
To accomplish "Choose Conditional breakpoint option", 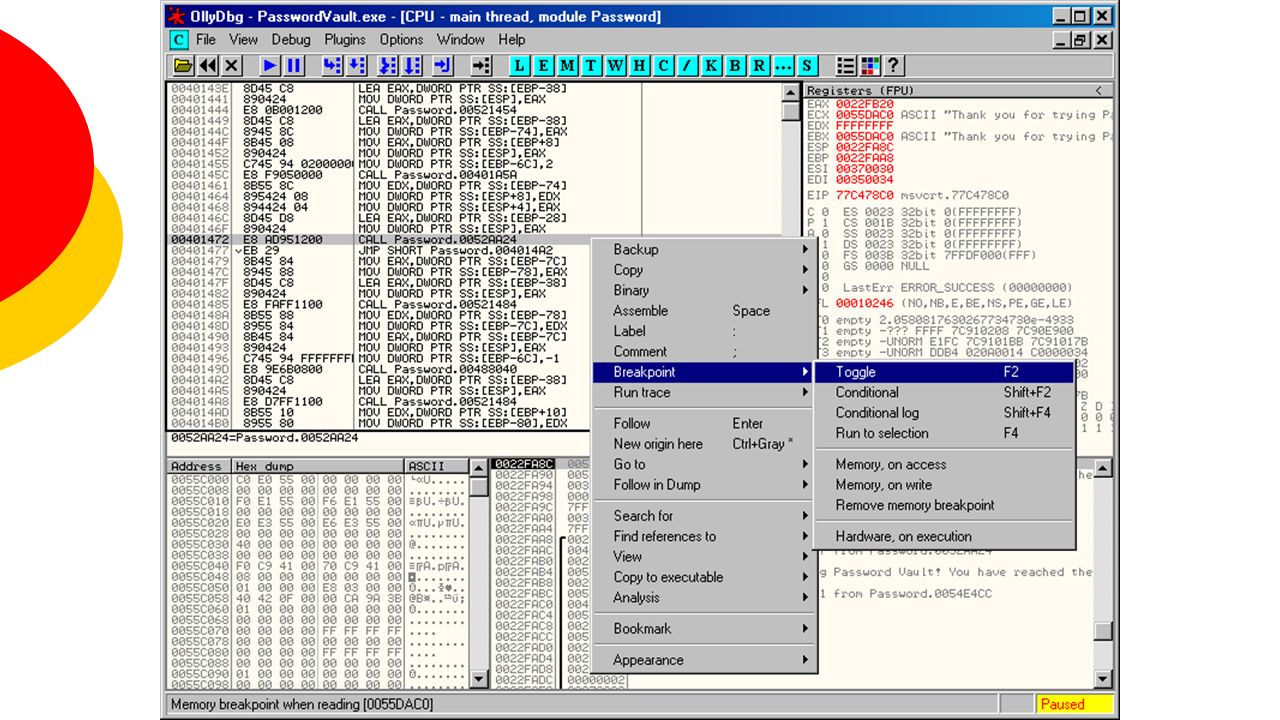I will [x=944, y=393].
